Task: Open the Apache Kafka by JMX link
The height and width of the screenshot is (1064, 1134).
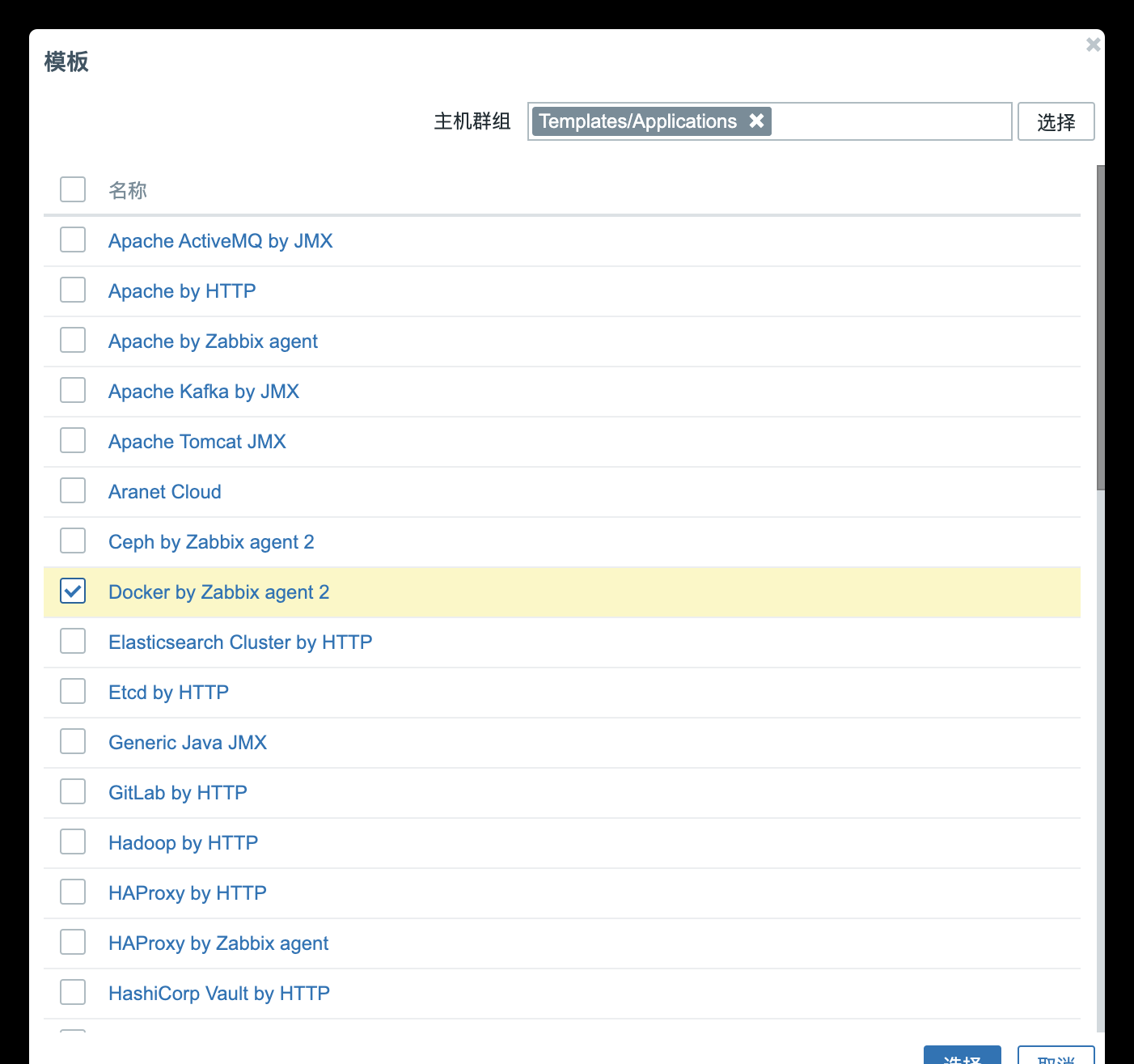Action: pyautogui.click(x=204, y=392)
